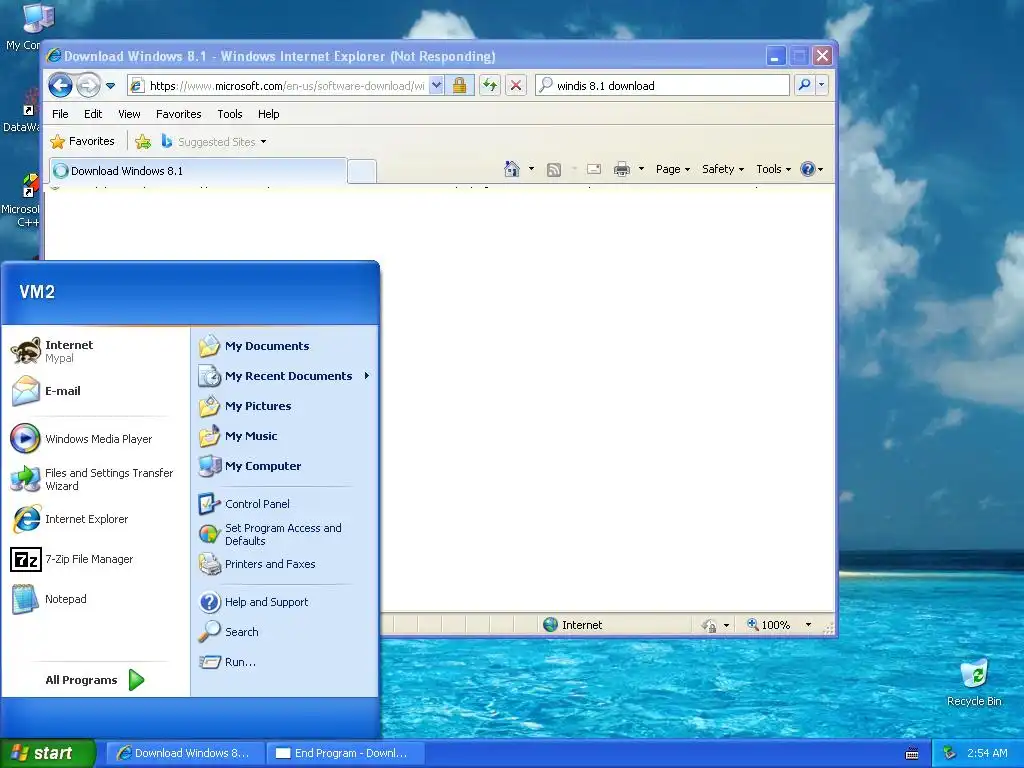Open the Favorites menu in menu bar
The height and width of the screenshot is (768, 1024).
(x=178, y=114)
